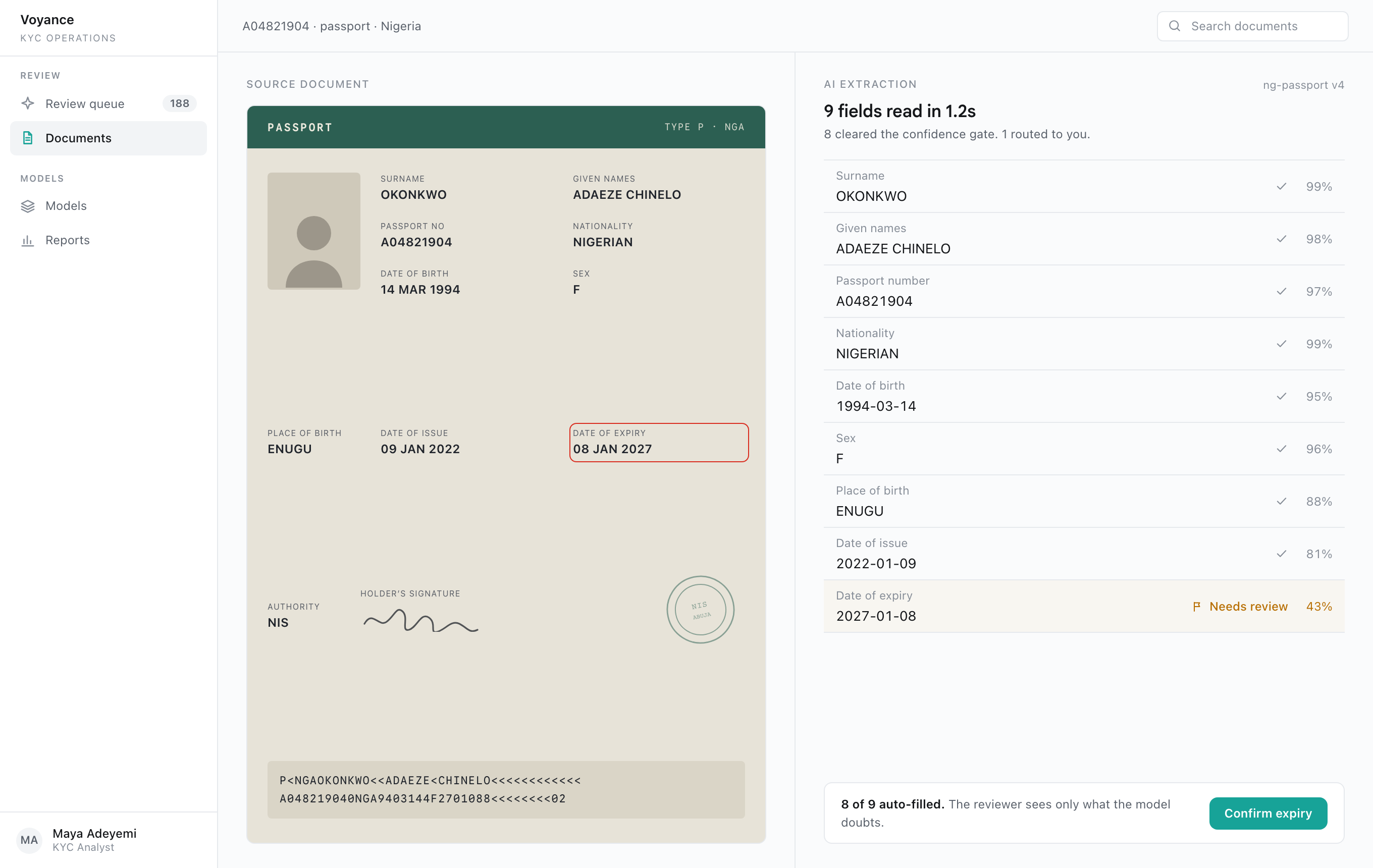Click the checkmark on Passport number row

1281,291
